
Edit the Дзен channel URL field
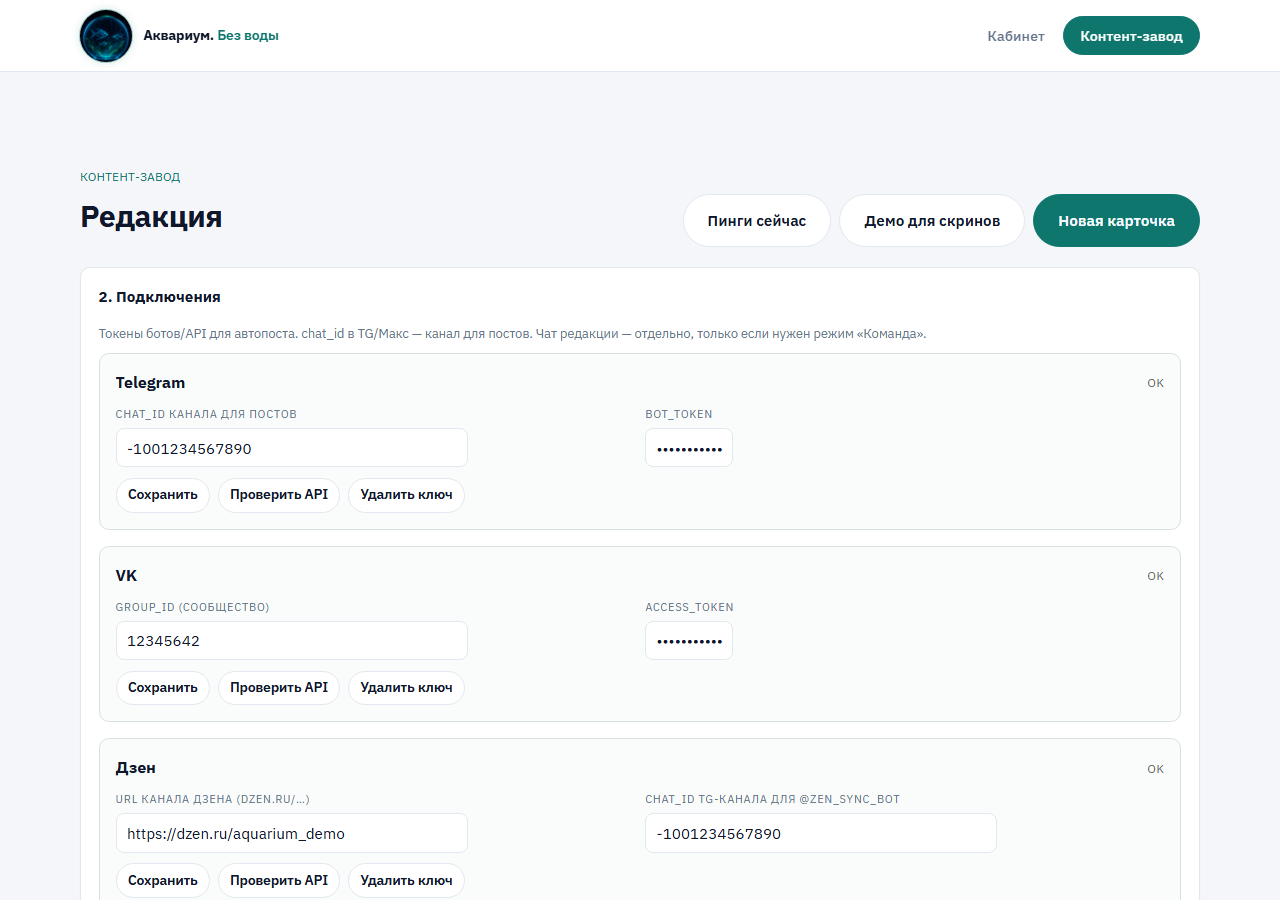pos(292,833)
